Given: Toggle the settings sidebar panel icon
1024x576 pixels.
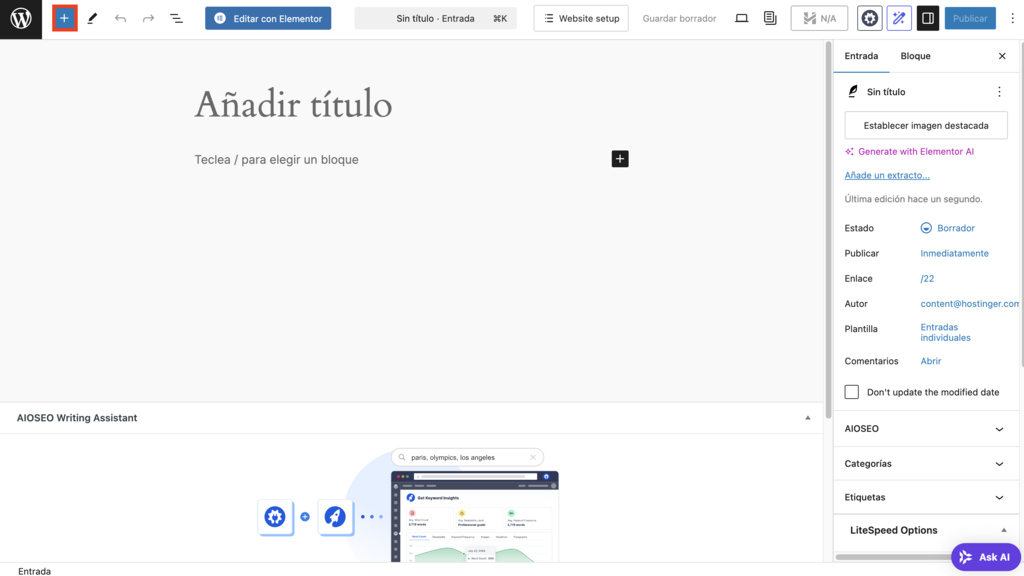Looking at the screenshot, I should click(x=927, y=17).
